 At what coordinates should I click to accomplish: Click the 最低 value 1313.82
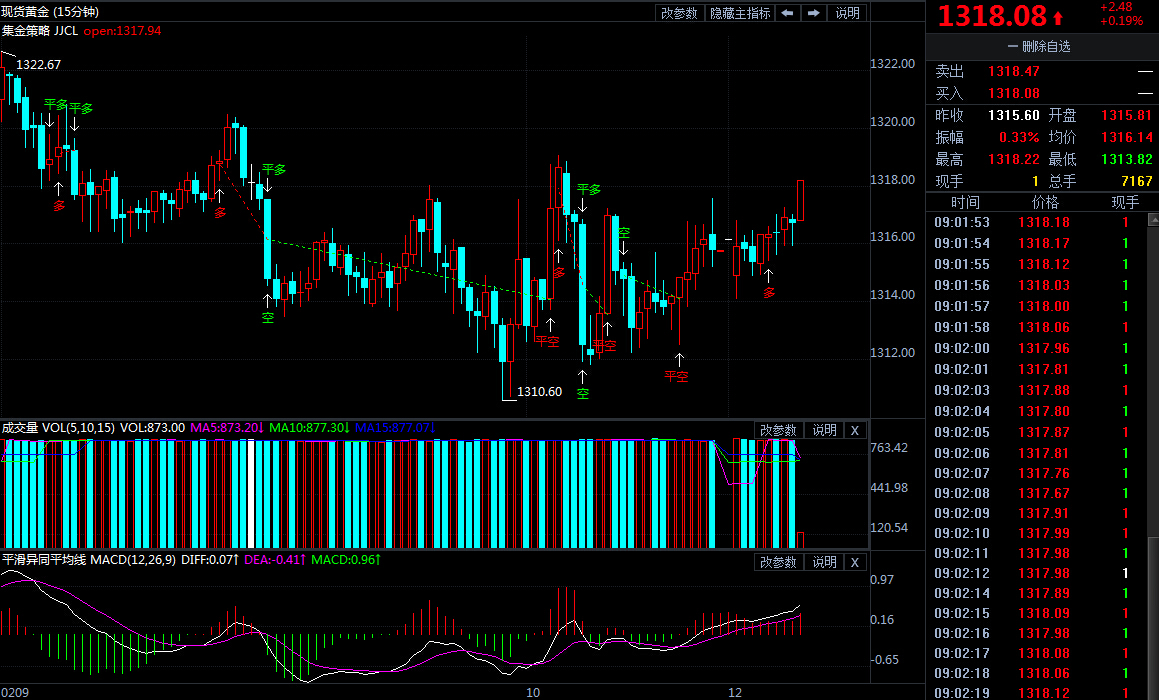click(1126, 160)
